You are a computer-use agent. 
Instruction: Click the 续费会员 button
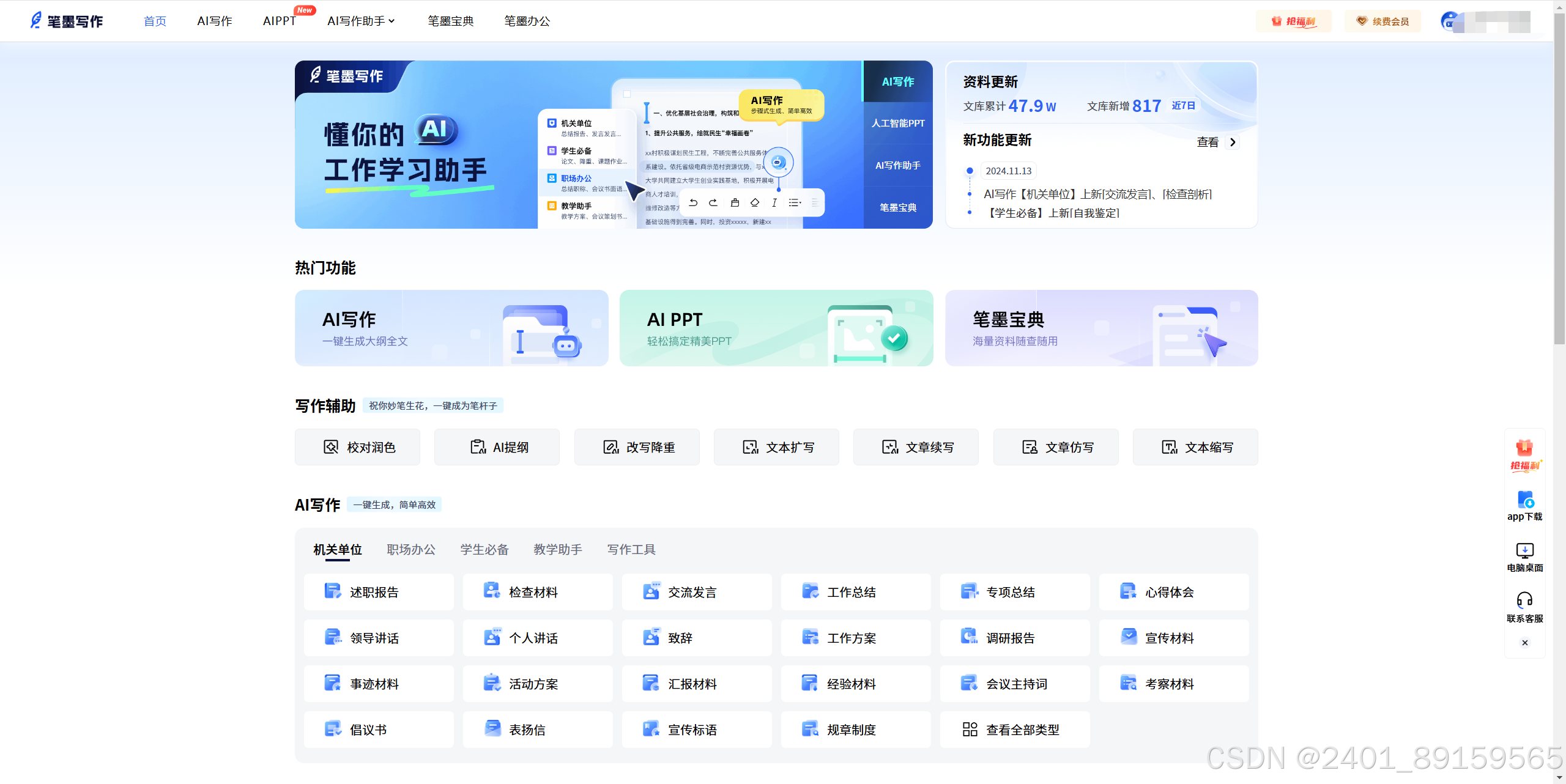pos(1382,21)
